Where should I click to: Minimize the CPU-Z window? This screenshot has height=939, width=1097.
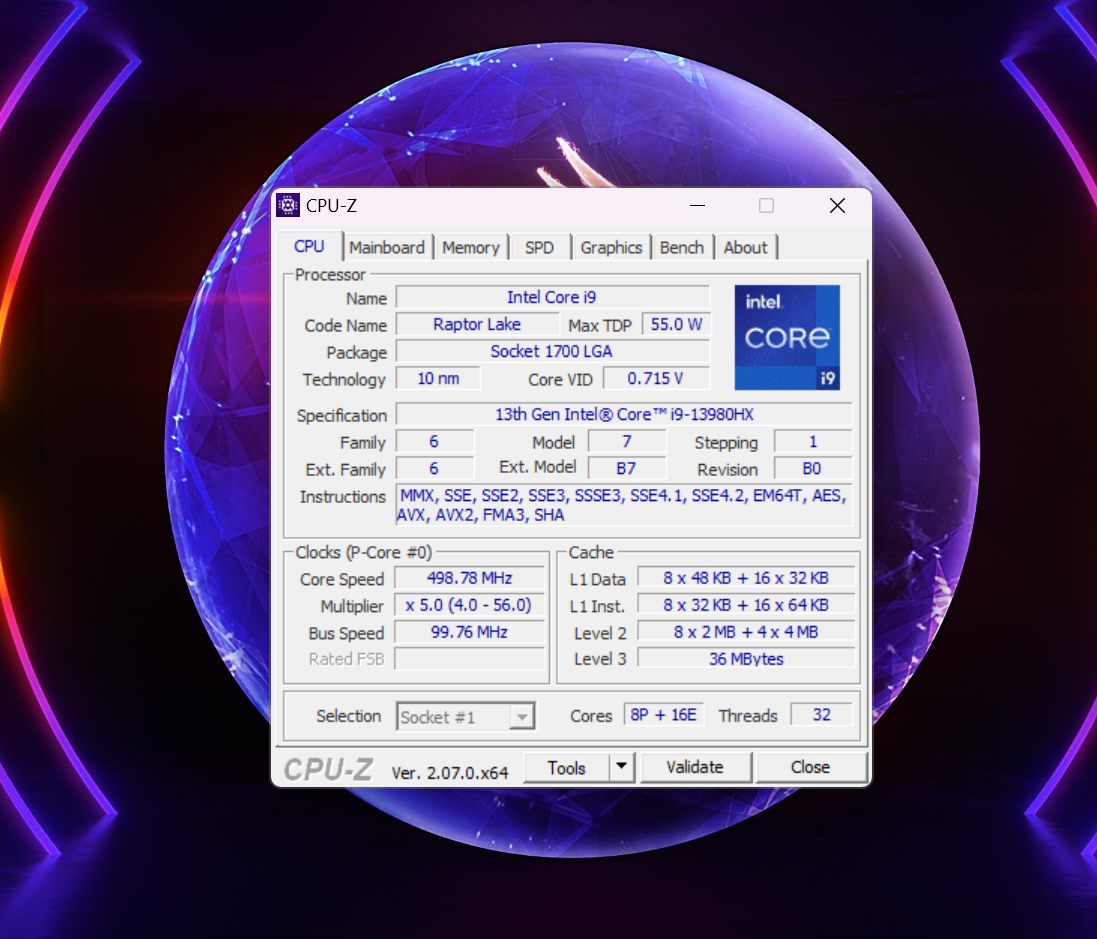698,206
